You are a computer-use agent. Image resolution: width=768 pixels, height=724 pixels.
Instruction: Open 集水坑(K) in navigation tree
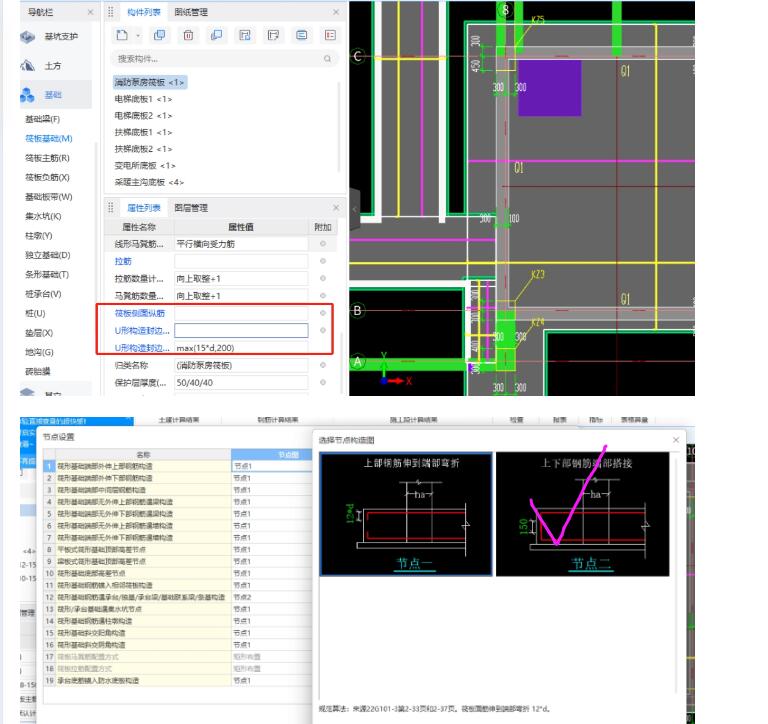click(43, 217)
